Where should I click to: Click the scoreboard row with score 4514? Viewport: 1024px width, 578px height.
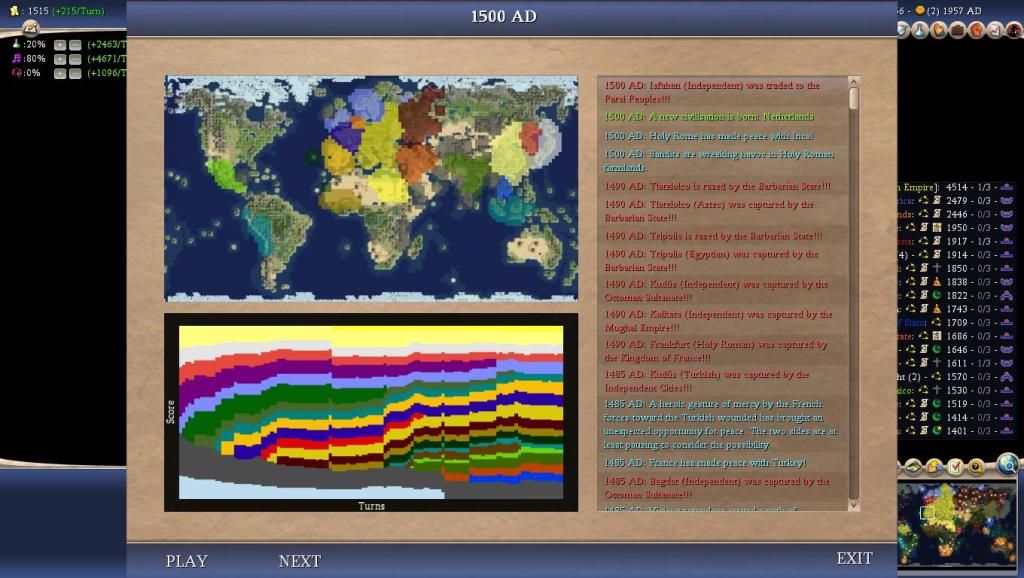coord(957,187)
